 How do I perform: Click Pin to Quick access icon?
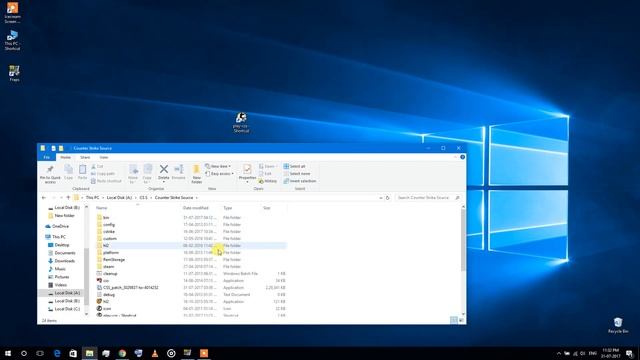pos(50,173)
